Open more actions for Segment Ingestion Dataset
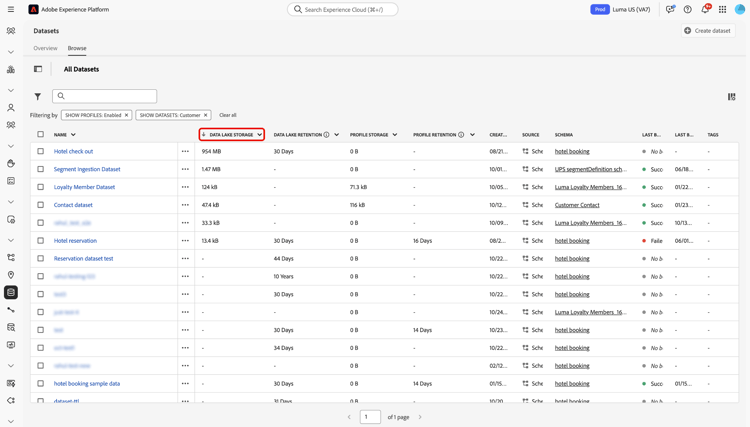Screen dimensions: 750x427 tap(185, 169)
